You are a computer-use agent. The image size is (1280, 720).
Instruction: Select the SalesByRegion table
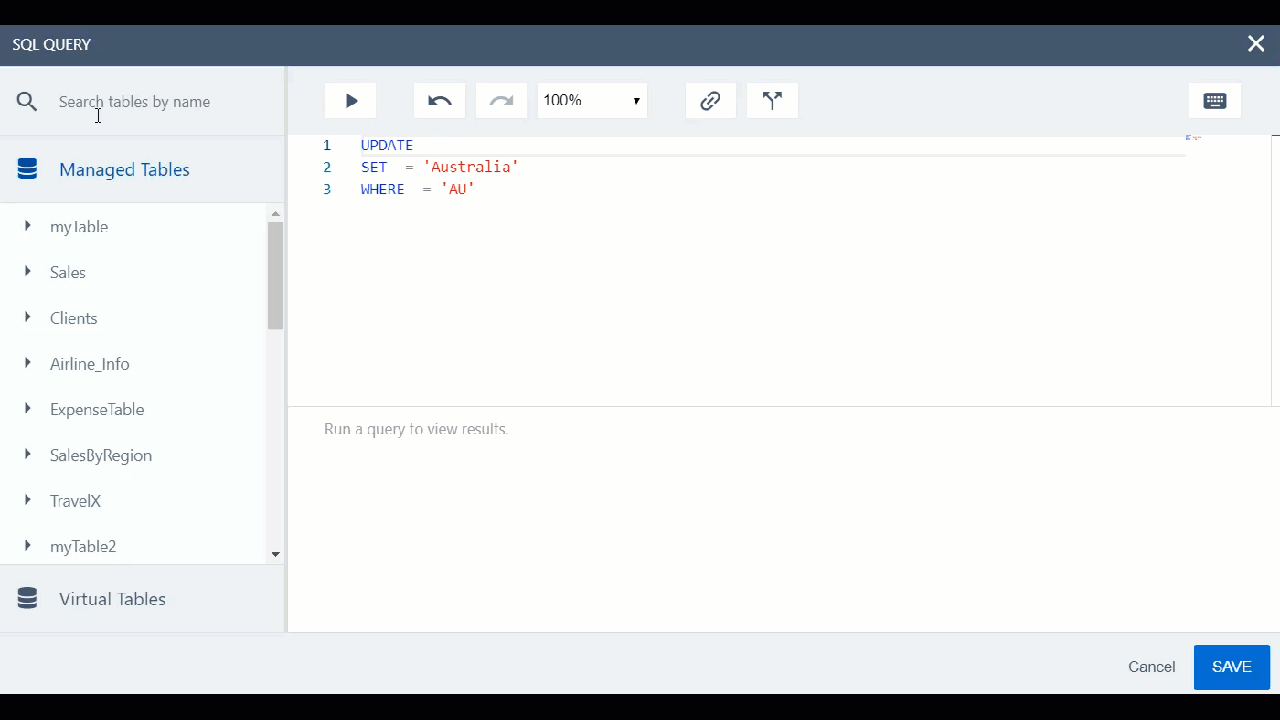point(101,456)
